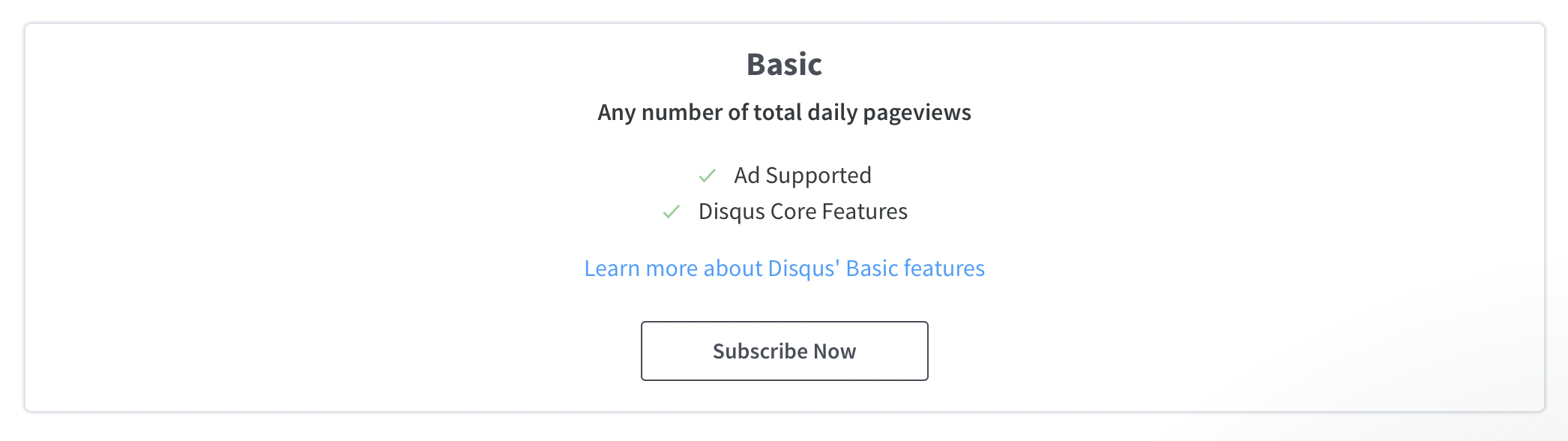Follow the blue Basic features link
This screenshot has height=441, width=1568.
coord(784,268)
